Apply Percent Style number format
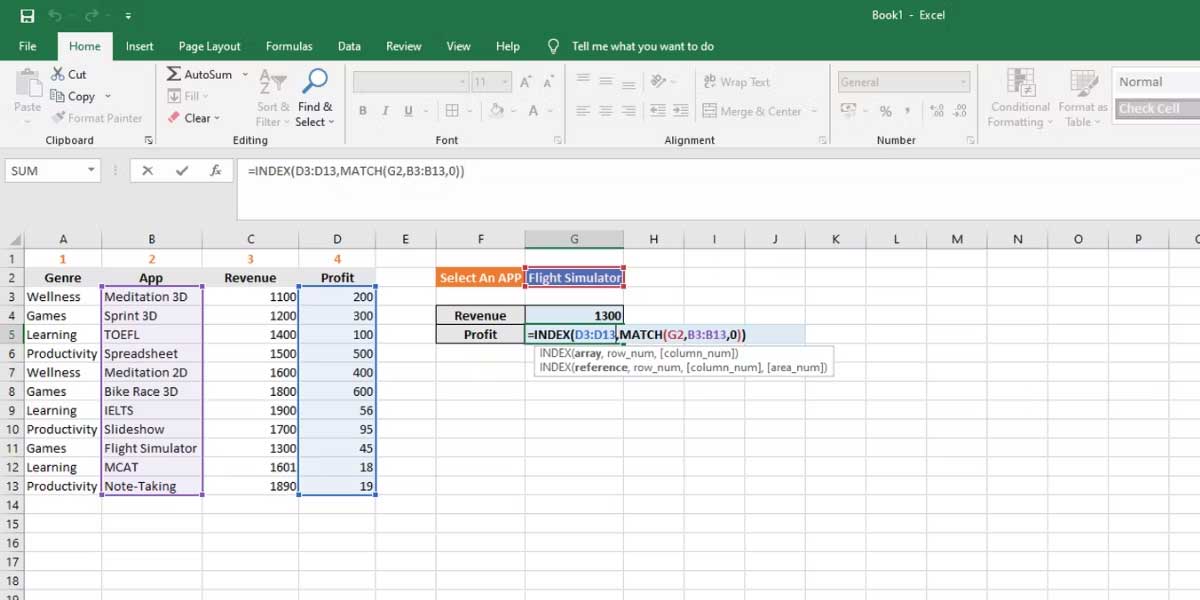The image size is (1200, 600). tap(885, 112)
